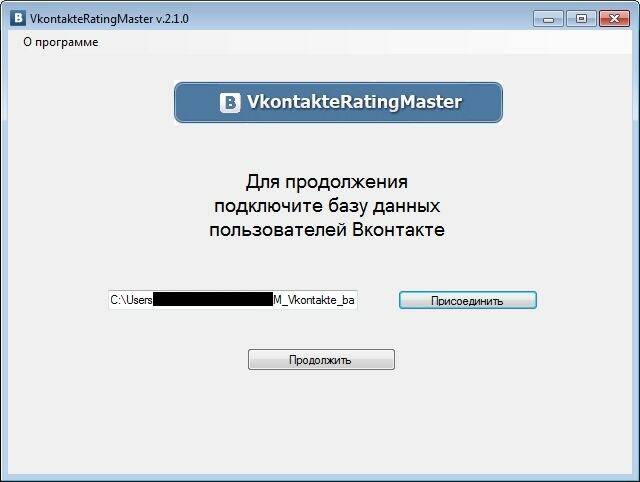
Task: Focus the database path input field
Action: [x=233, y=300]
